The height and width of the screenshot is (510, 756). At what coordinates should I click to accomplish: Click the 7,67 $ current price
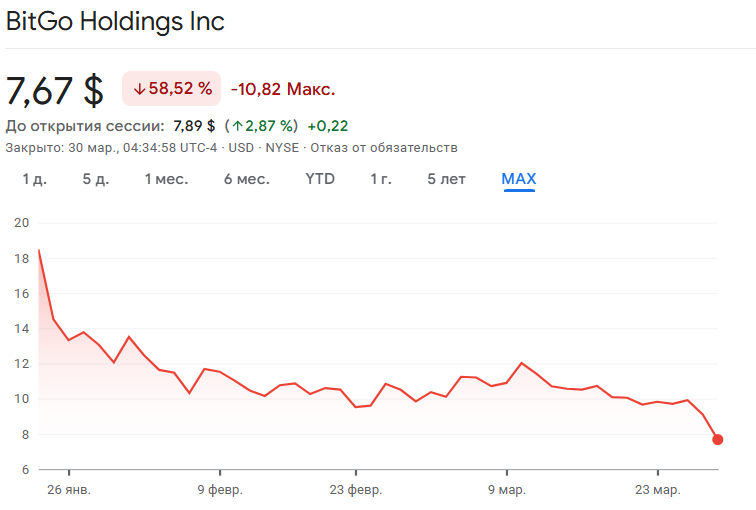point(55,90)
